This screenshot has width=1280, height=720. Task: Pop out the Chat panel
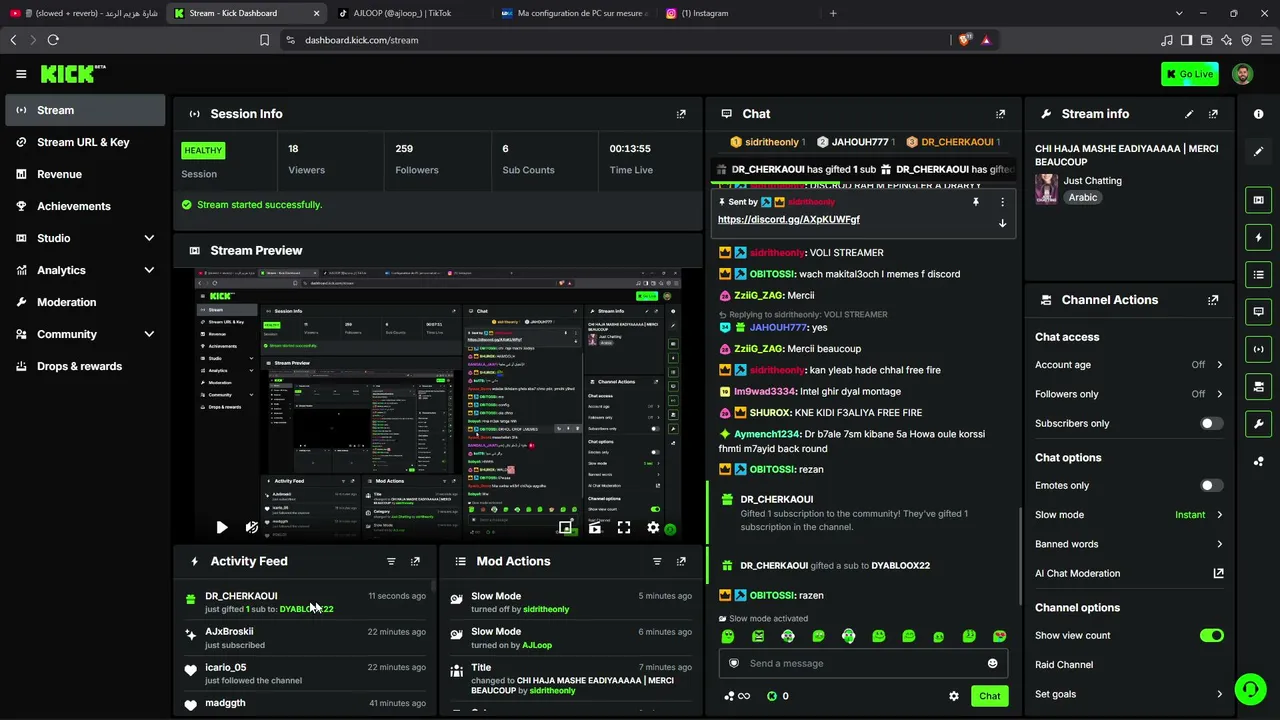(1000, 114)
